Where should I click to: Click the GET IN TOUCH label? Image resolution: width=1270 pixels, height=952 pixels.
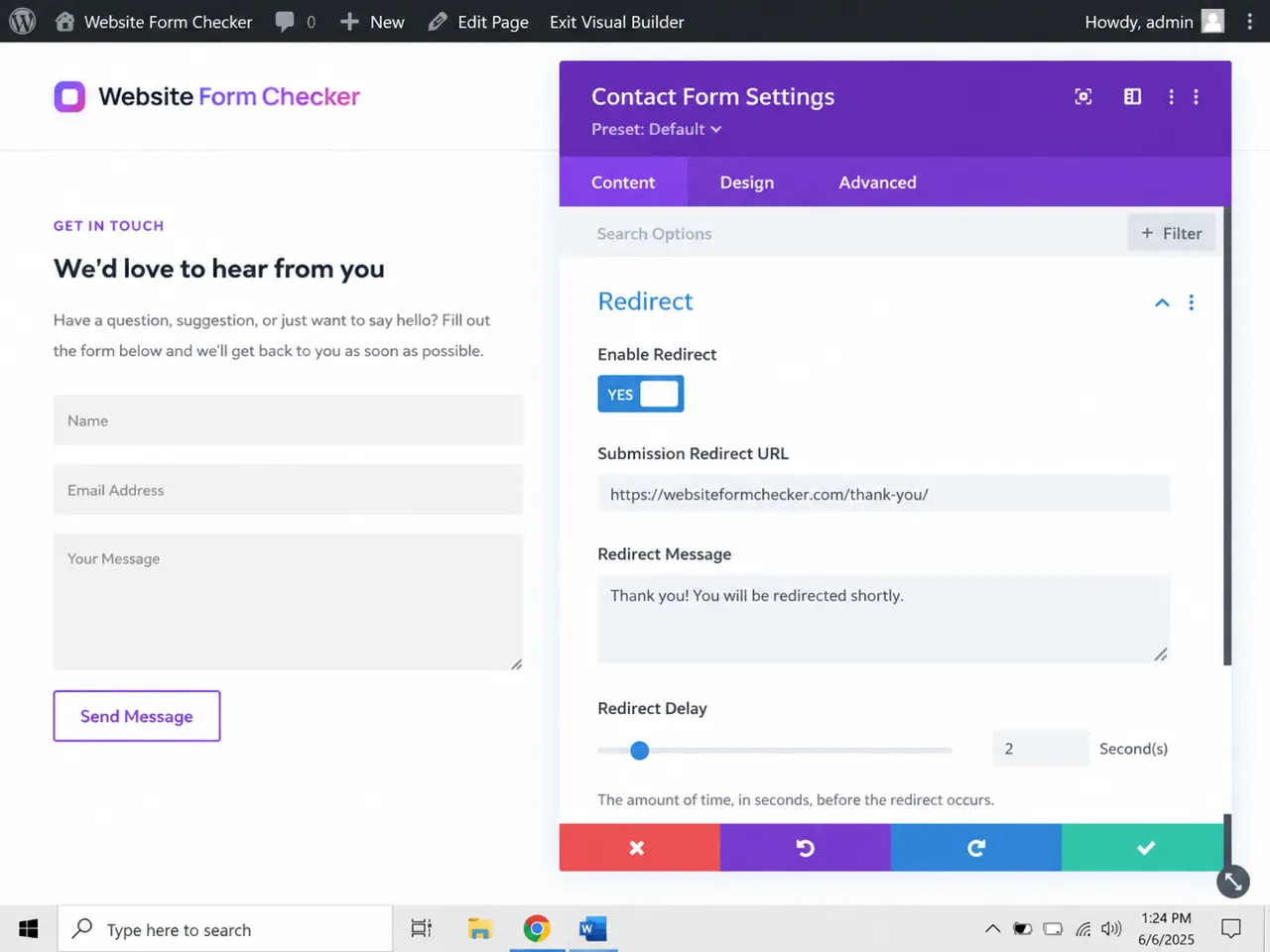click(109, 226)
